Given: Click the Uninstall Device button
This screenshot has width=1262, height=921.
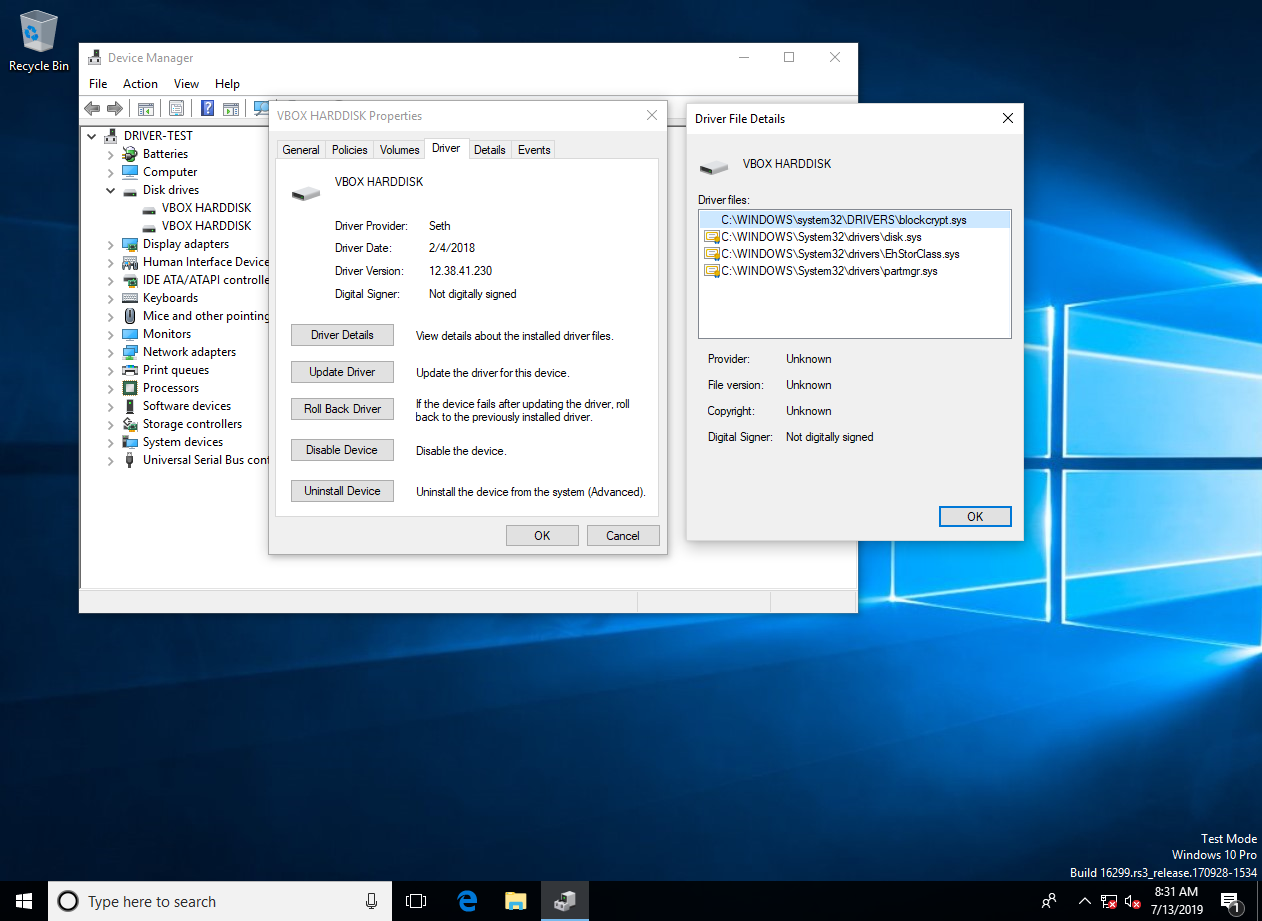Looking at the screenshot, I should [x=342, y=491].
